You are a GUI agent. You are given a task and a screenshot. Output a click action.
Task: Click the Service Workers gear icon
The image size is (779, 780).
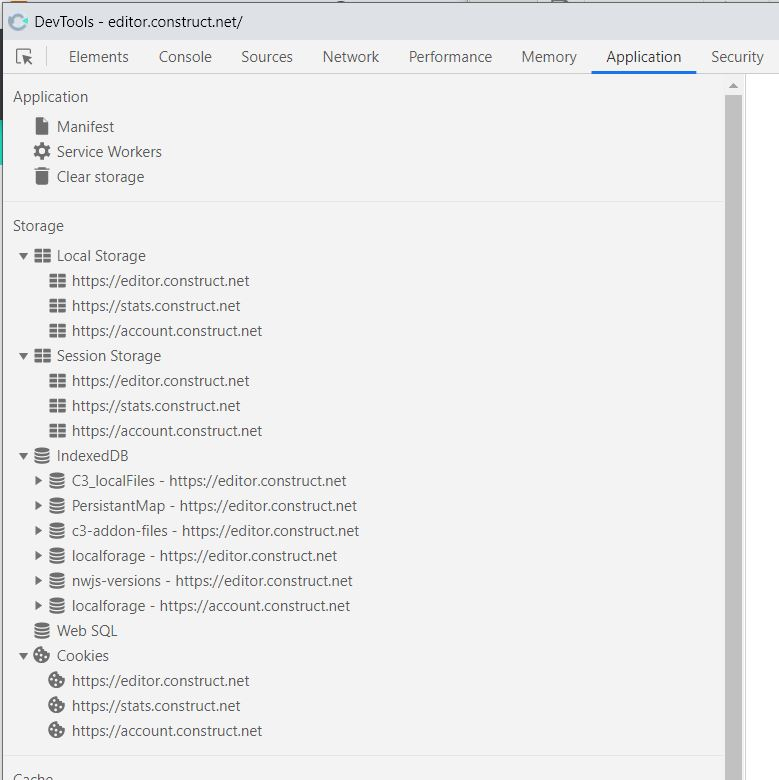coord(42,151)
